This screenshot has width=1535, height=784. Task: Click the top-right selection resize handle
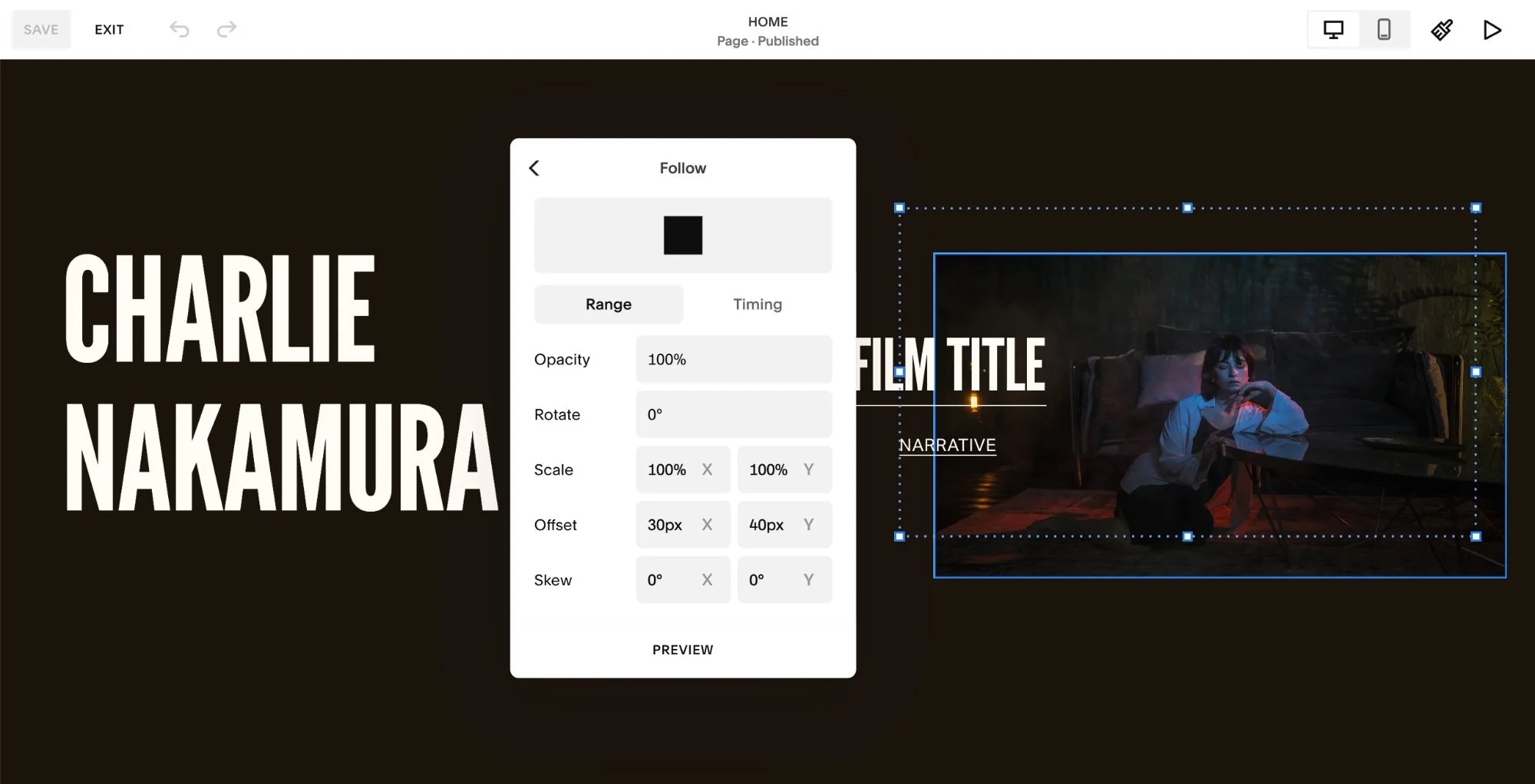click(x=1476, y=208)
